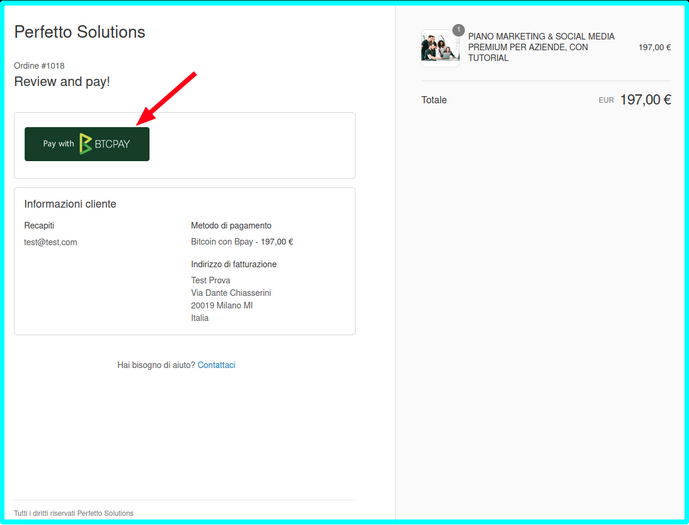The height and width of the screenshot is (525, 689).
Task: Click the product thumbnail image
Action: [440, 48]
